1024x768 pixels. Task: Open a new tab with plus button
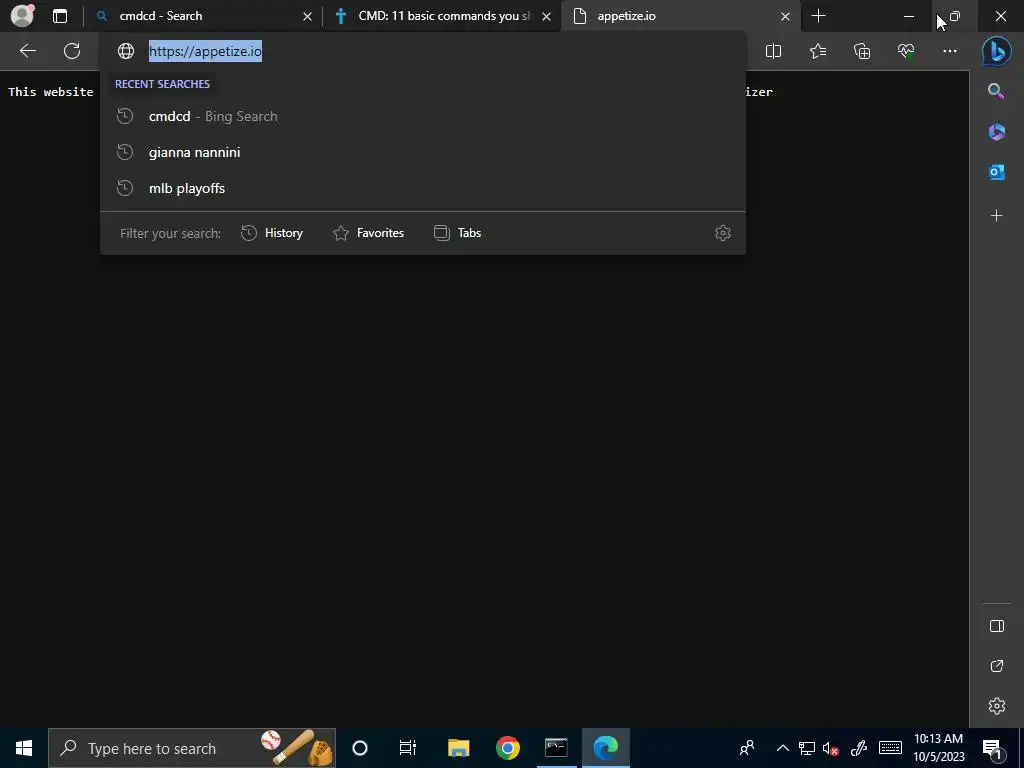(818, 16)
